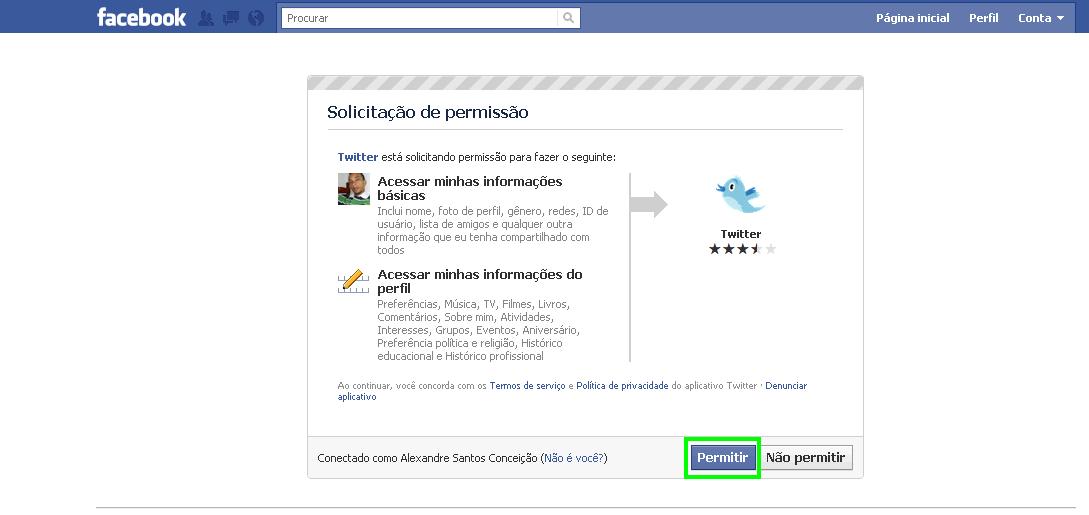
Task: Click the Não é você? link
Action: (x=574, y=458)
